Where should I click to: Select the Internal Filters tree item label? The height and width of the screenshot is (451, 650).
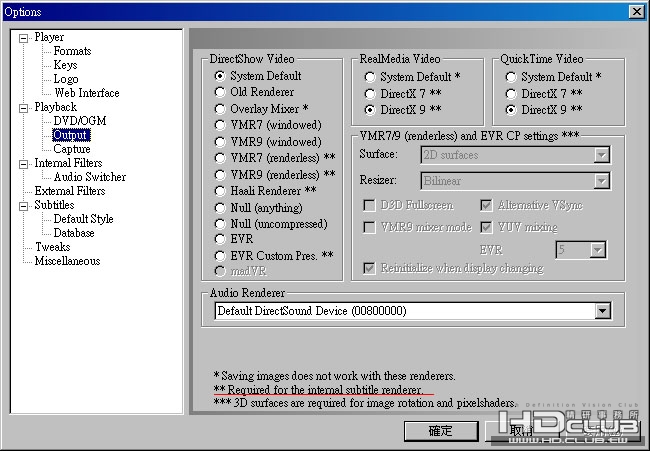[68, 163]
